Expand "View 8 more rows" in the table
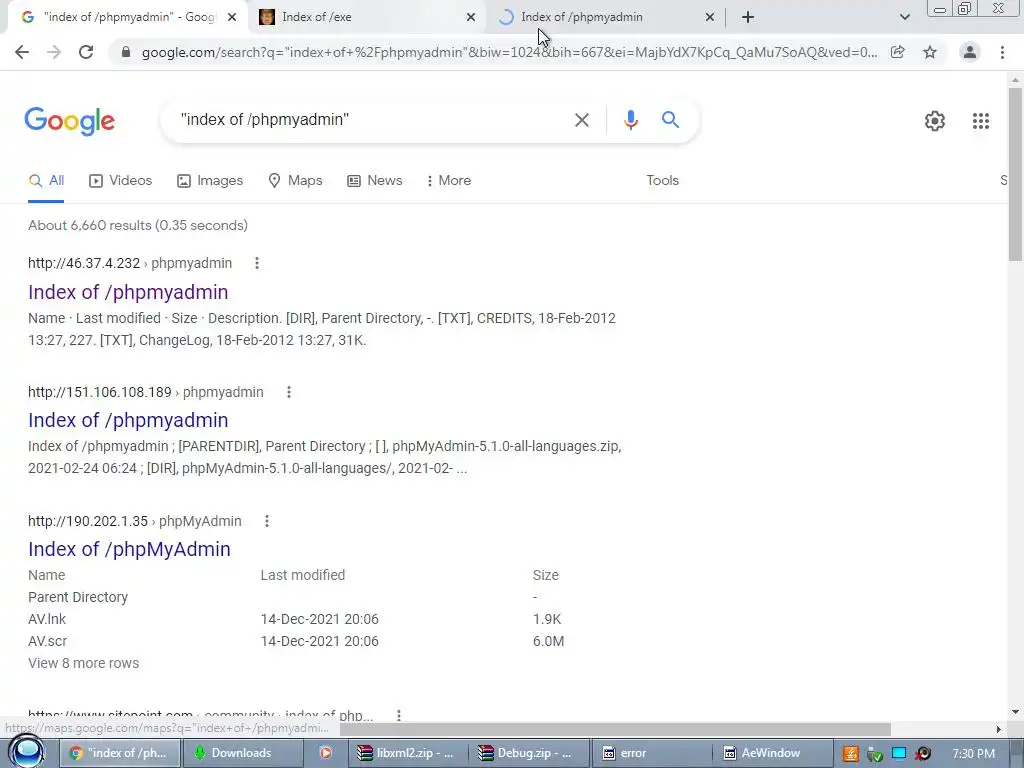This screenshot has height=768, width=1024. [84, 664]
